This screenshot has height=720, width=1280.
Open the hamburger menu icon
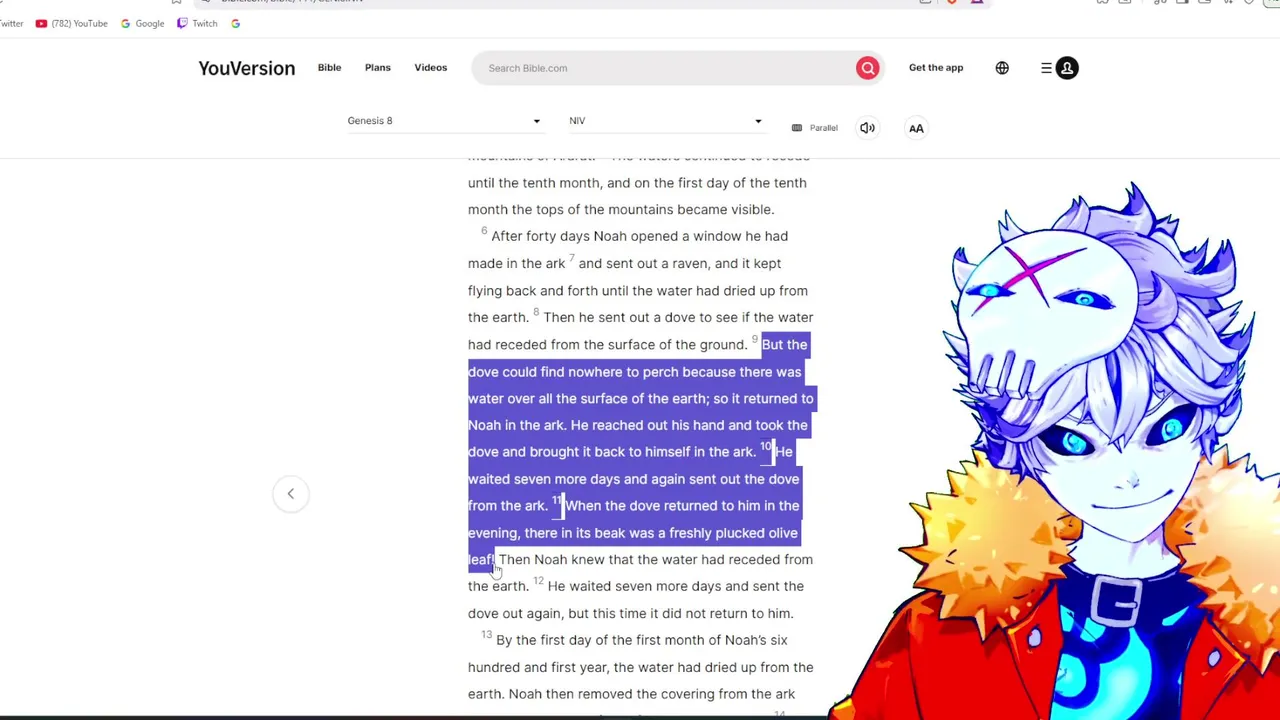[x=1046, y=68]
